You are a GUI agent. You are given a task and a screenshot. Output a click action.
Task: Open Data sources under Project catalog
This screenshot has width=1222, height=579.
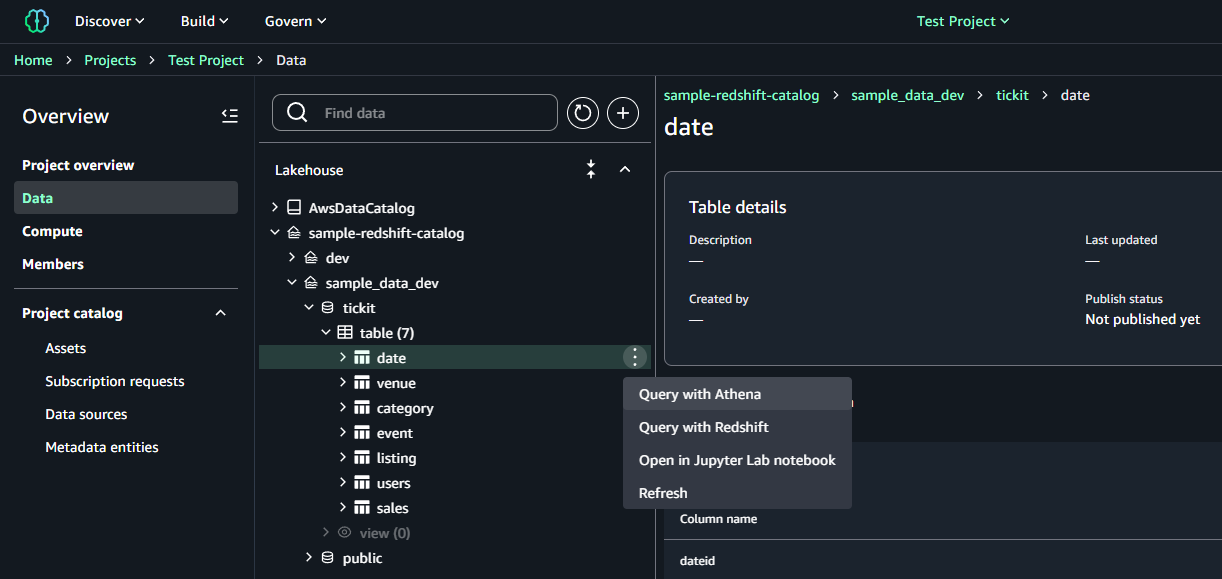[x=86, y=414]
